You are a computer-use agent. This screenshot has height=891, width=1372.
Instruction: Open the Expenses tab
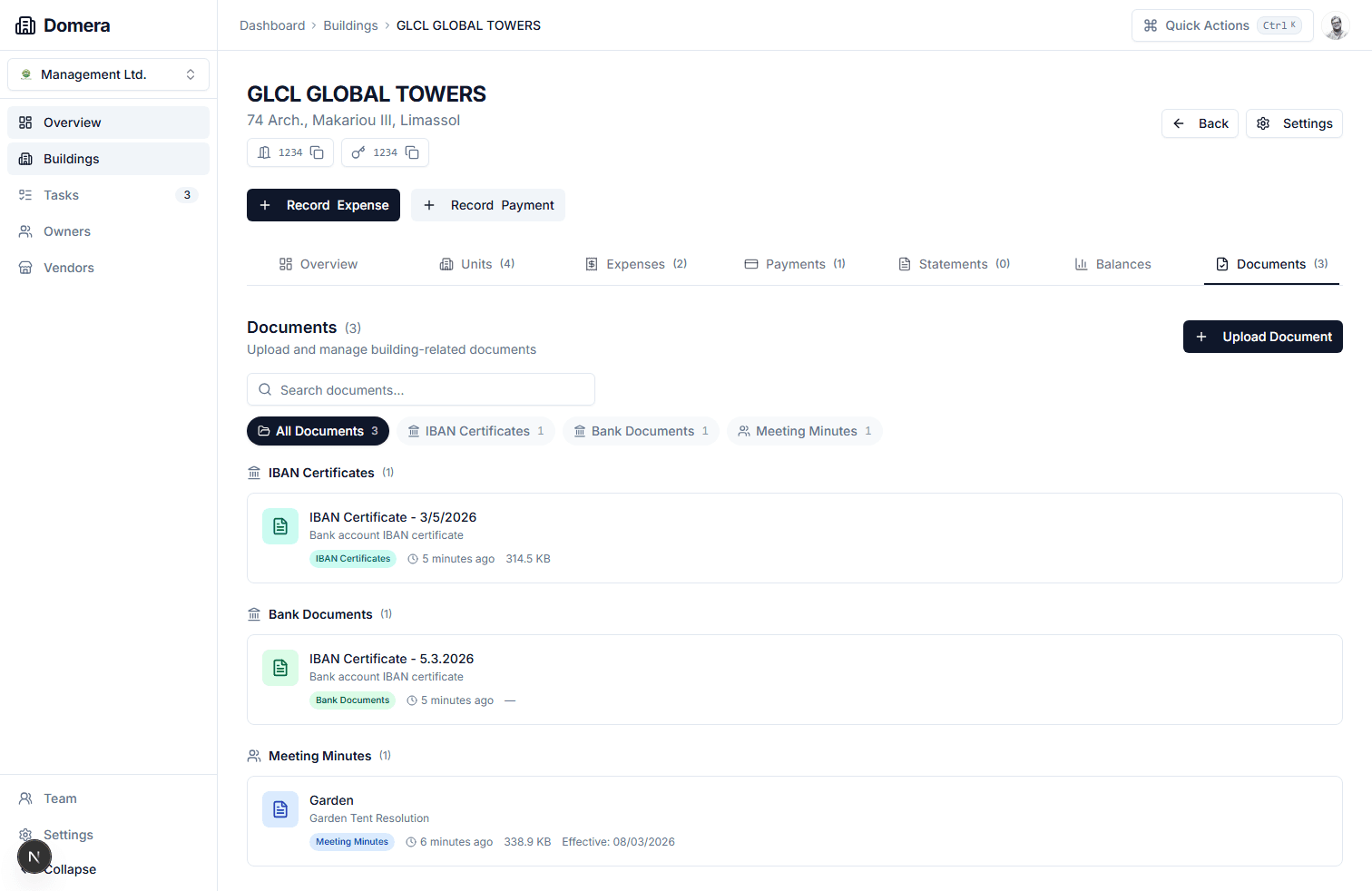(635, 264)
